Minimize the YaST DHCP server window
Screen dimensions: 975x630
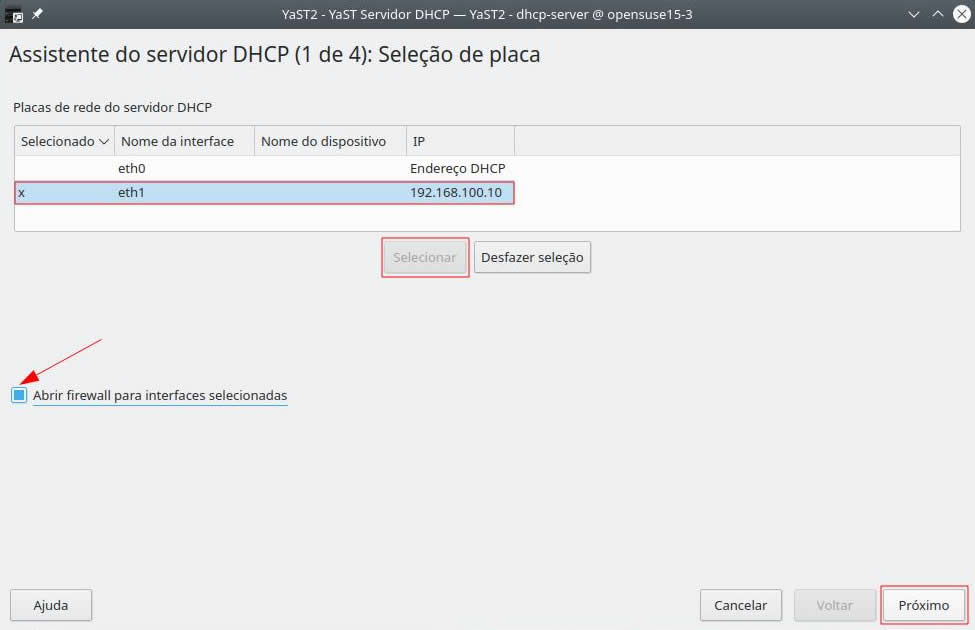915,14
